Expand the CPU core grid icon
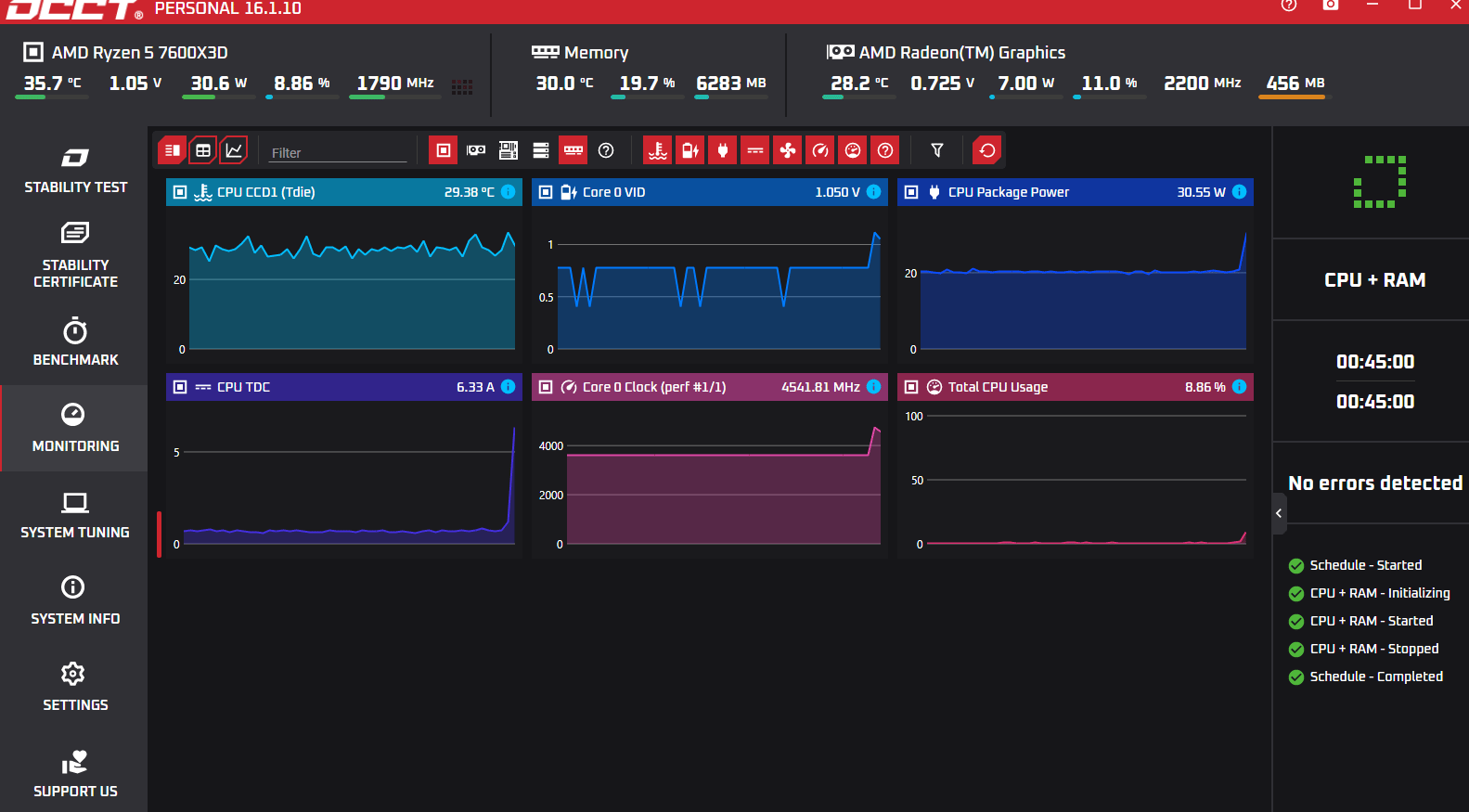Image resolution: width=1469 pixels, height=812 pixels. click(x=462, y=86)
